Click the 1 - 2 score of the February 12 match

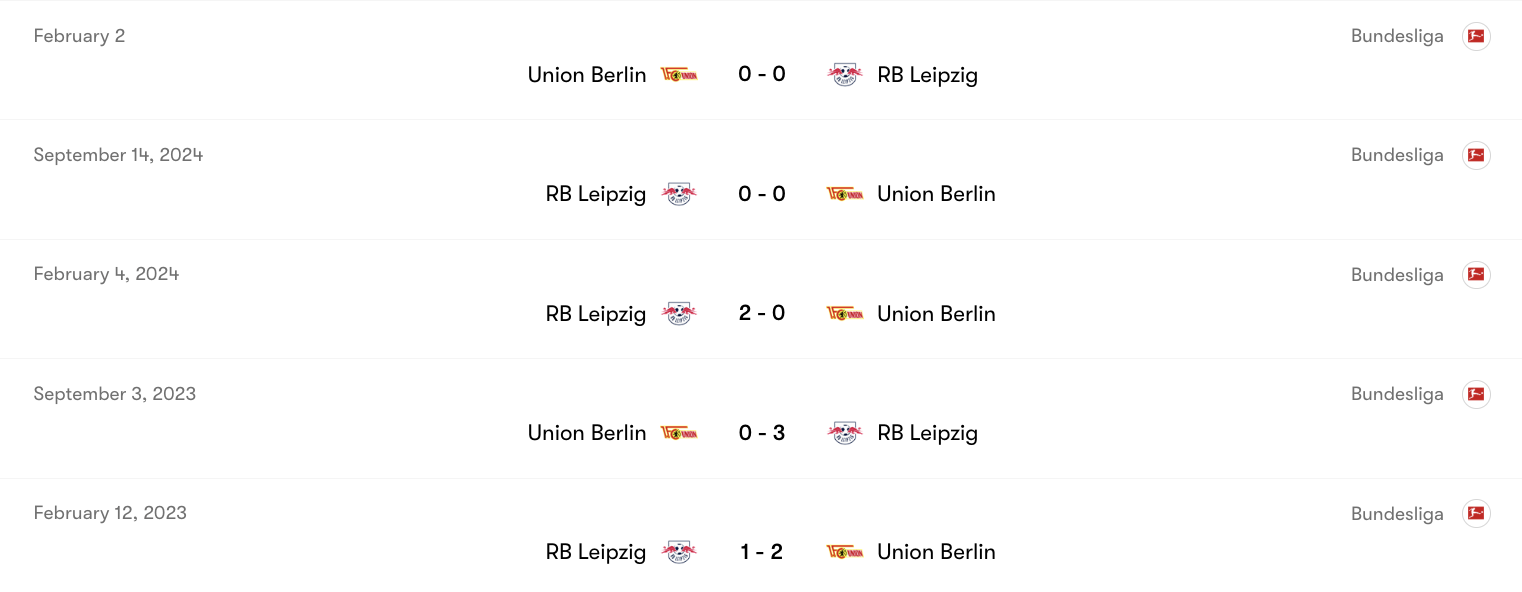pyautogui.click(x=762, y=551)
